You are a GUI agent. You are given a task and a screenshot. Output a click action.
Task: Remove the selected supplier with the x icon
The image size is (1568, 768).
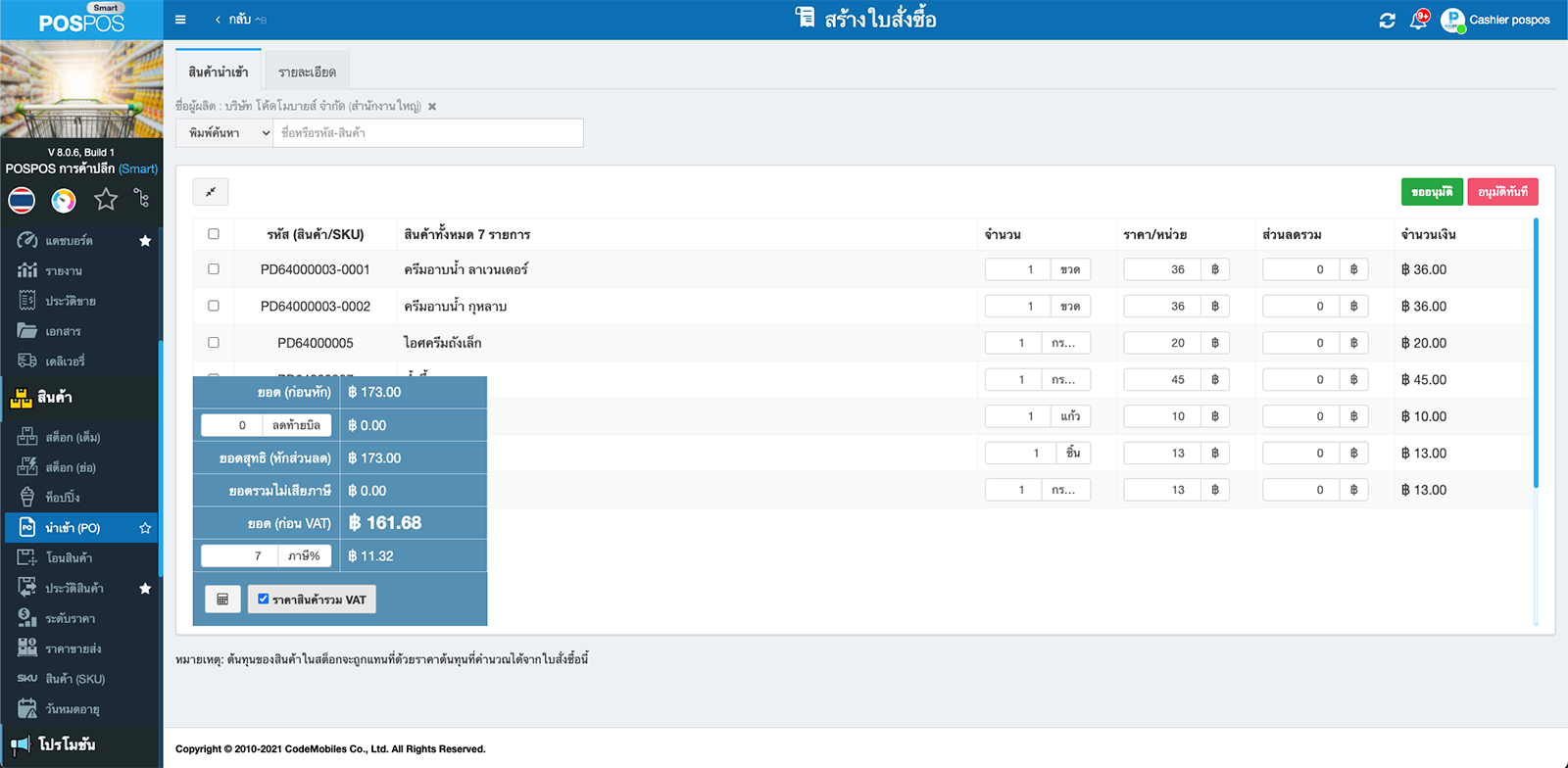pyautogui.click(x=432, y=107)
